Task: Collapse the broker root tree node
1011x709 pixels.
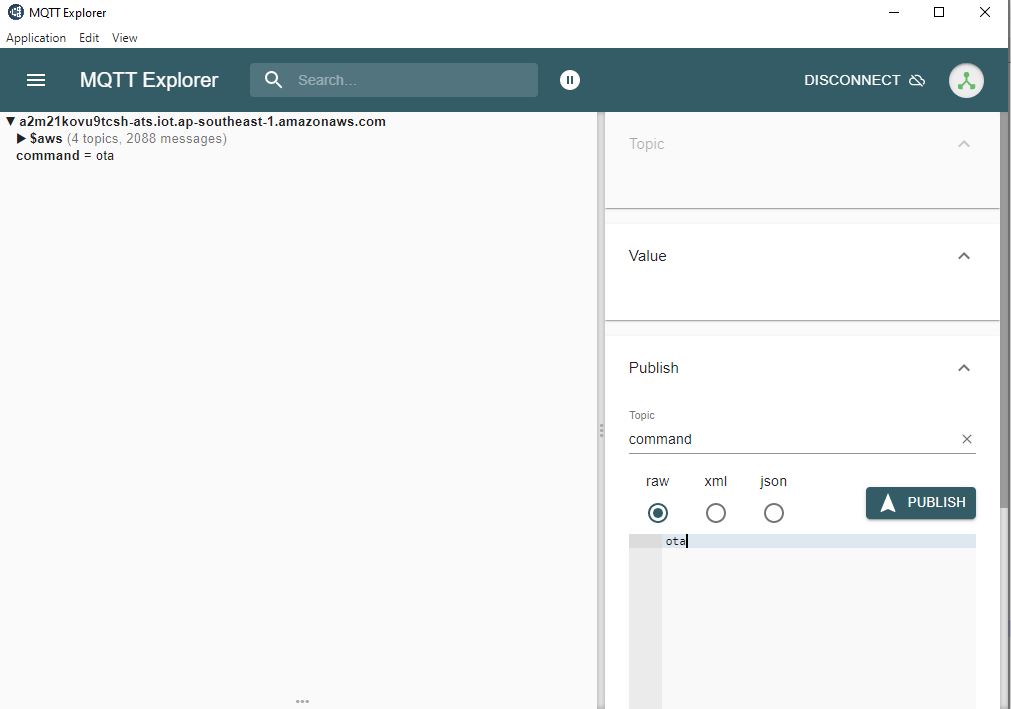Action: 10,121
